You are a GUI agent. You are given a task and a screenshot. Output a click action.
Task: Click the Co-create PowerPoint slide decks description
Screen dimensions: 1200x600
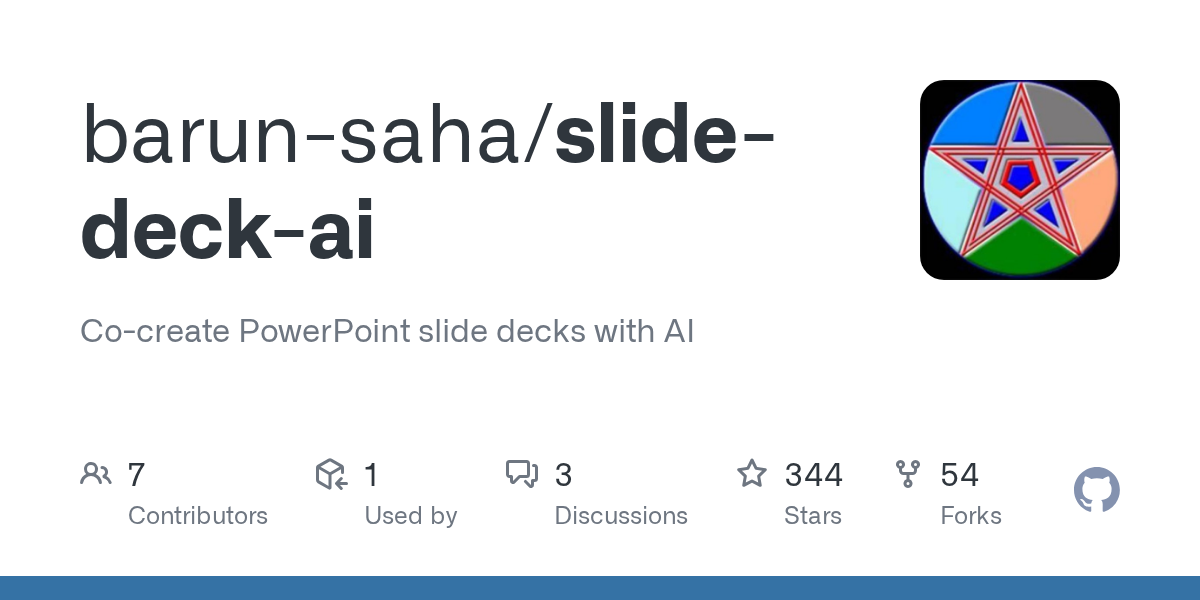387,331
